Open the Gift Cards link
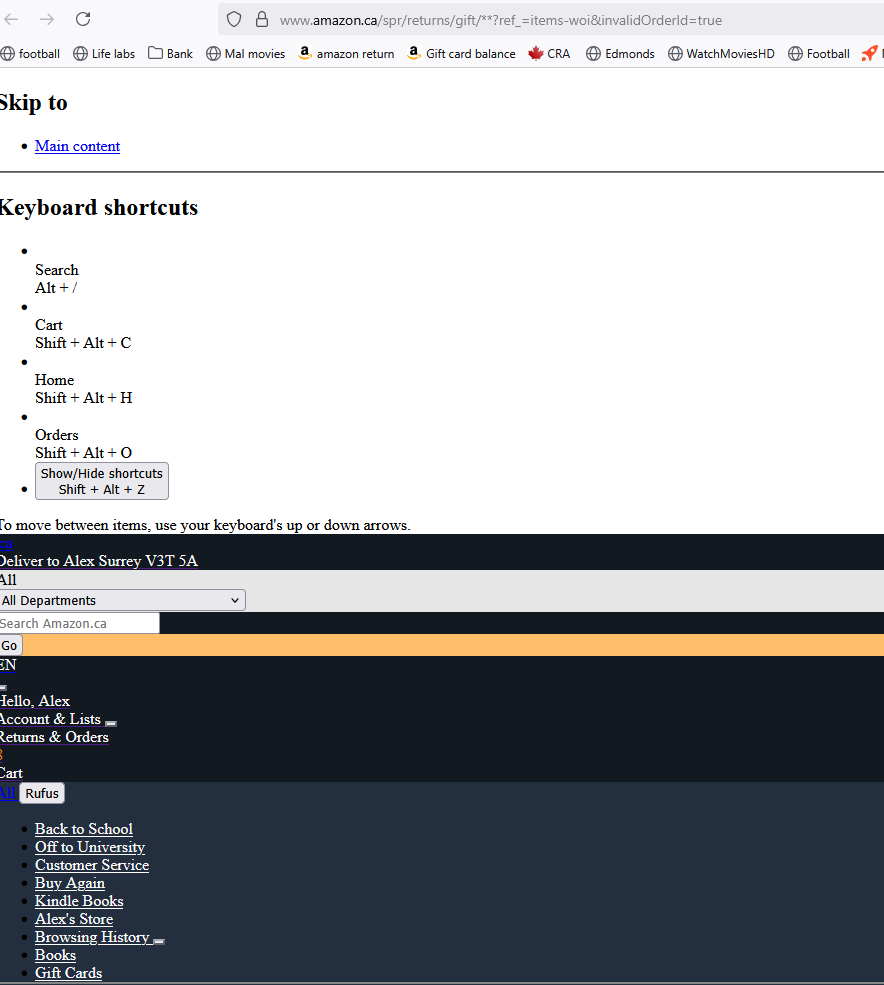Viewport: 884px width, 985px height. click(x=68, y=973)
